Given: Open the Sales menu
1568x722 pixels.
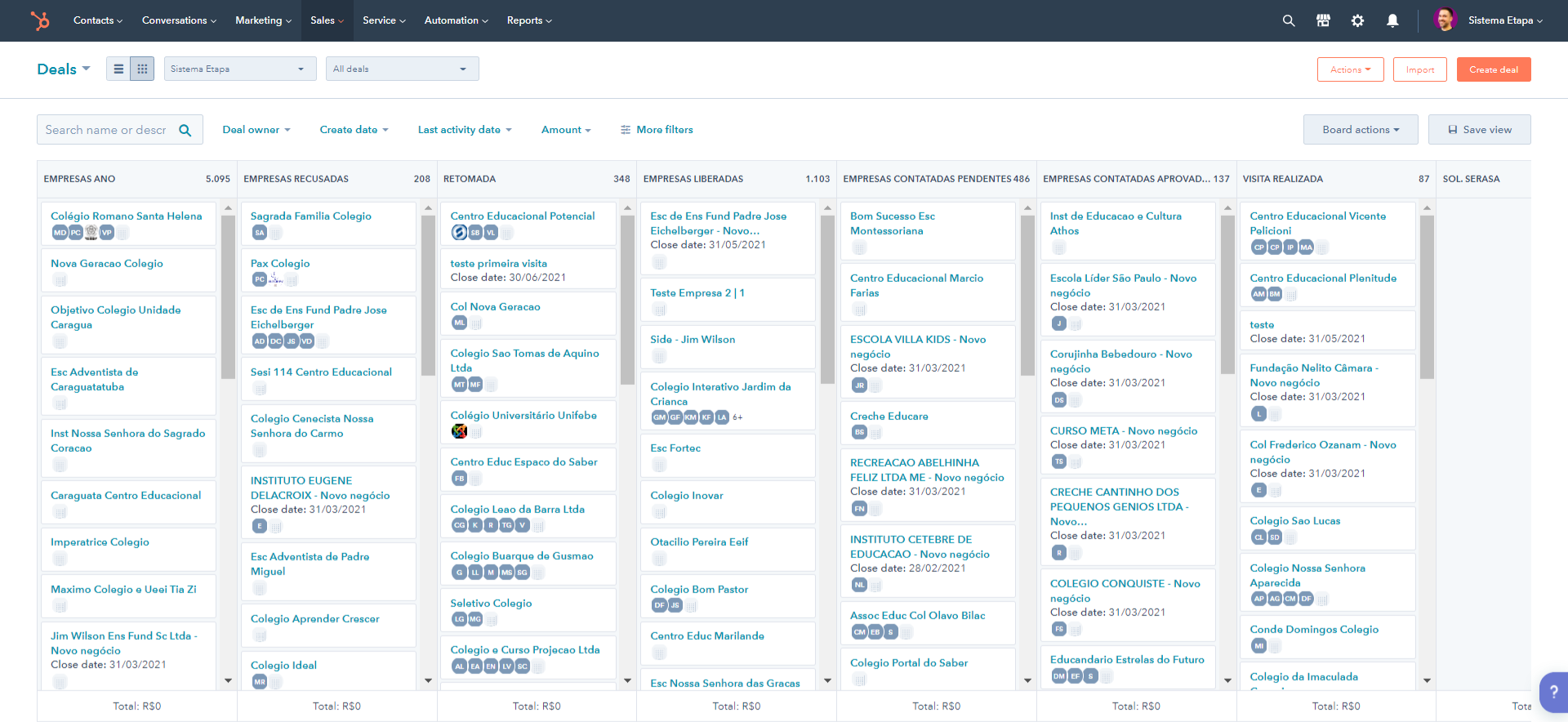Looking at the screenshot, I should pos(327,20).
